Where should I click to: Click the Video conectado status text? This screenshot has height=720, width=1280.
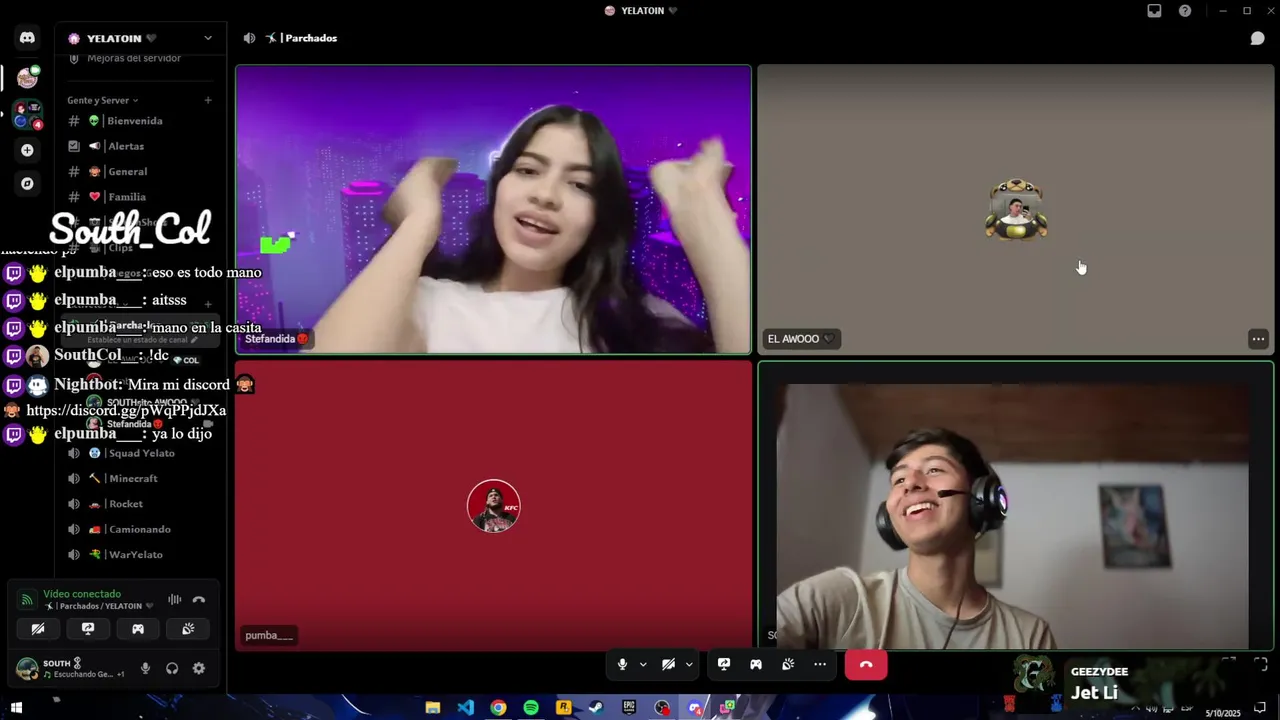82,594
